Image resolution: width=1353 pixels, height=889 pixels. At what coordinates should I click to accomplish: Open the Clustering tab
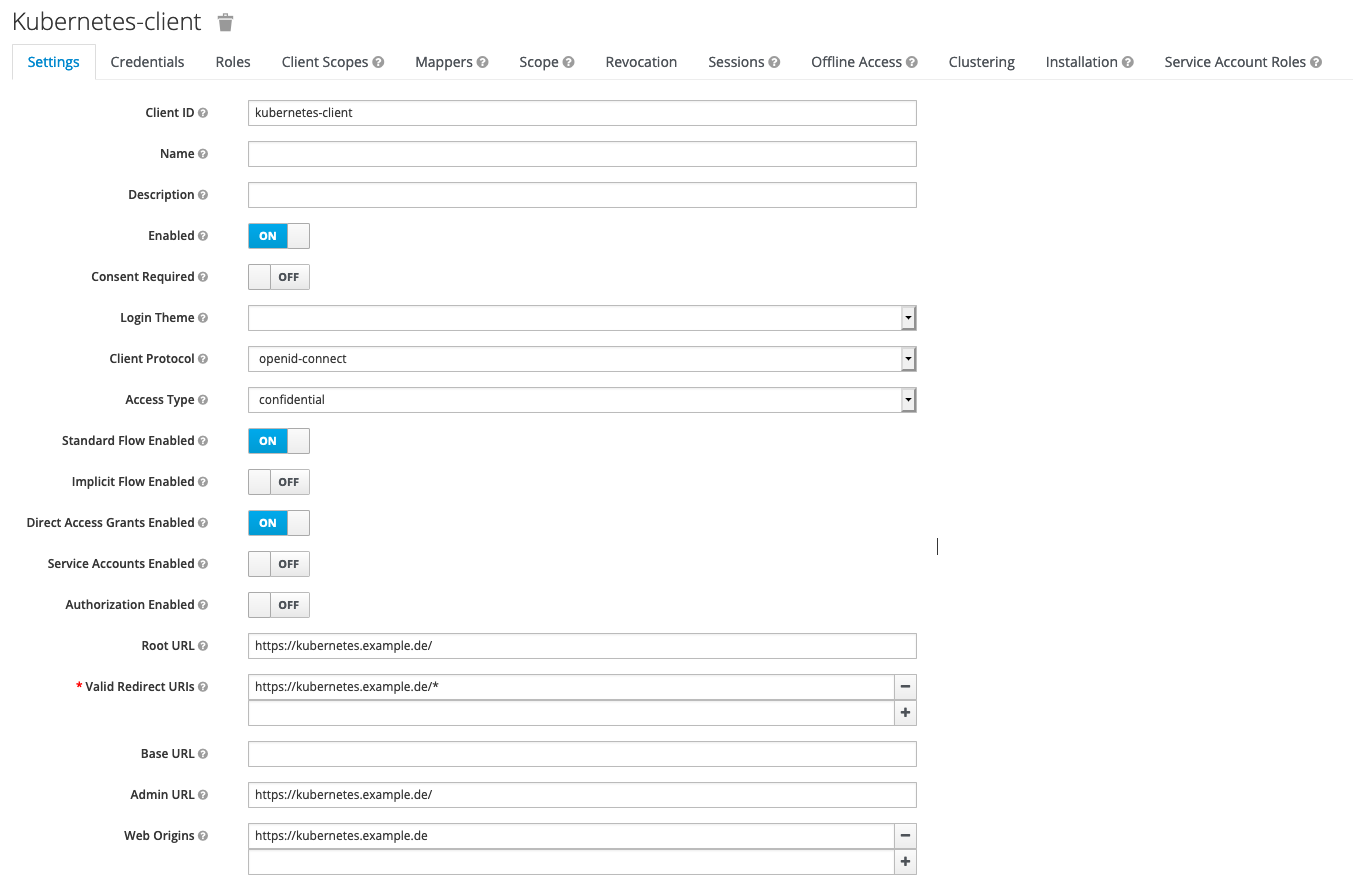click(x=982, y=62)
